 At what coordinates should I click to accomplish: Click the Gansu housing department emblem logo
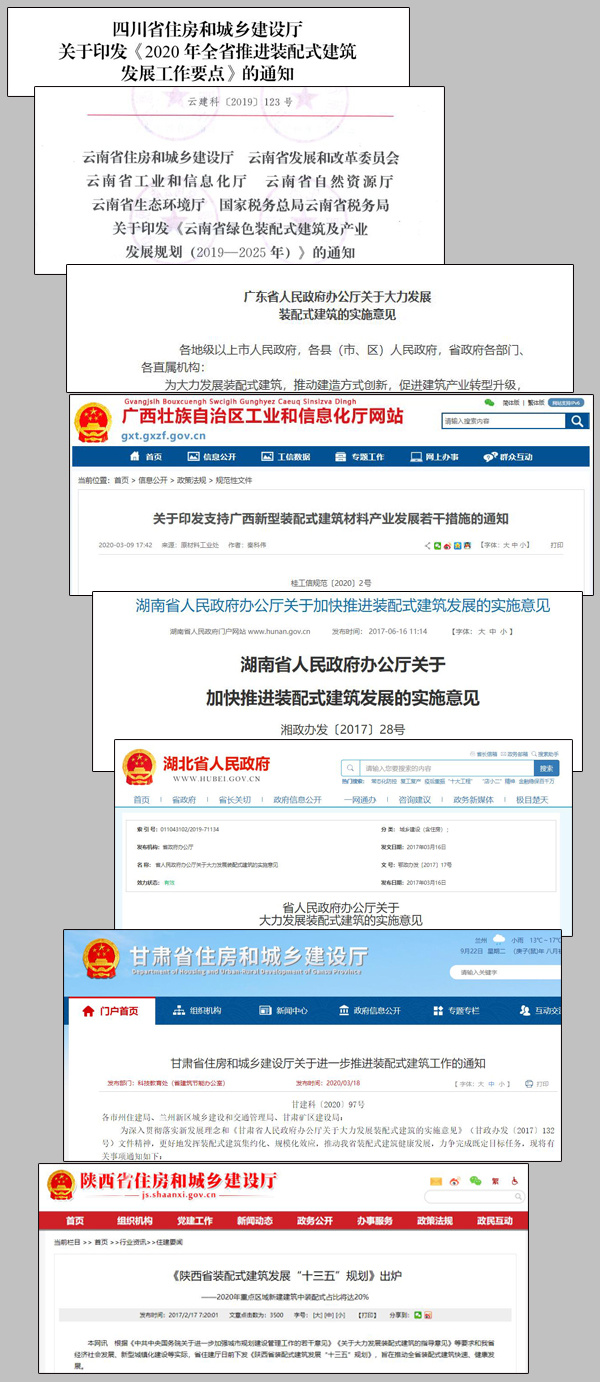click(100, 958)
